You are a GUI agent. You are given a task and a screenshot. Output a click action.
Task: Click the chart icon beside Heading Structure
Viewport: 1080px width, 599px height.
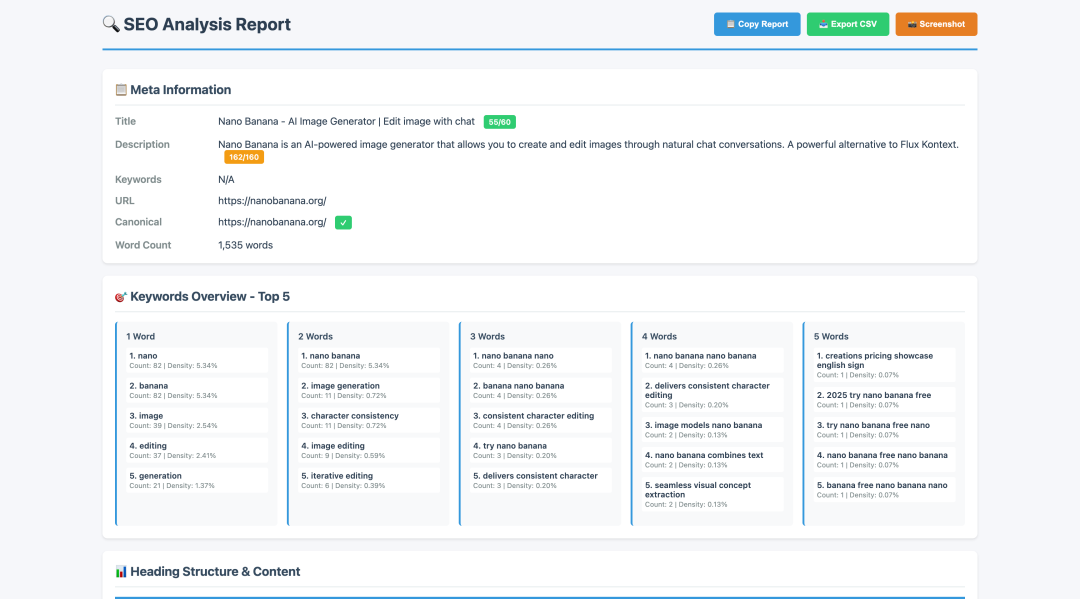tap(121, 571)
